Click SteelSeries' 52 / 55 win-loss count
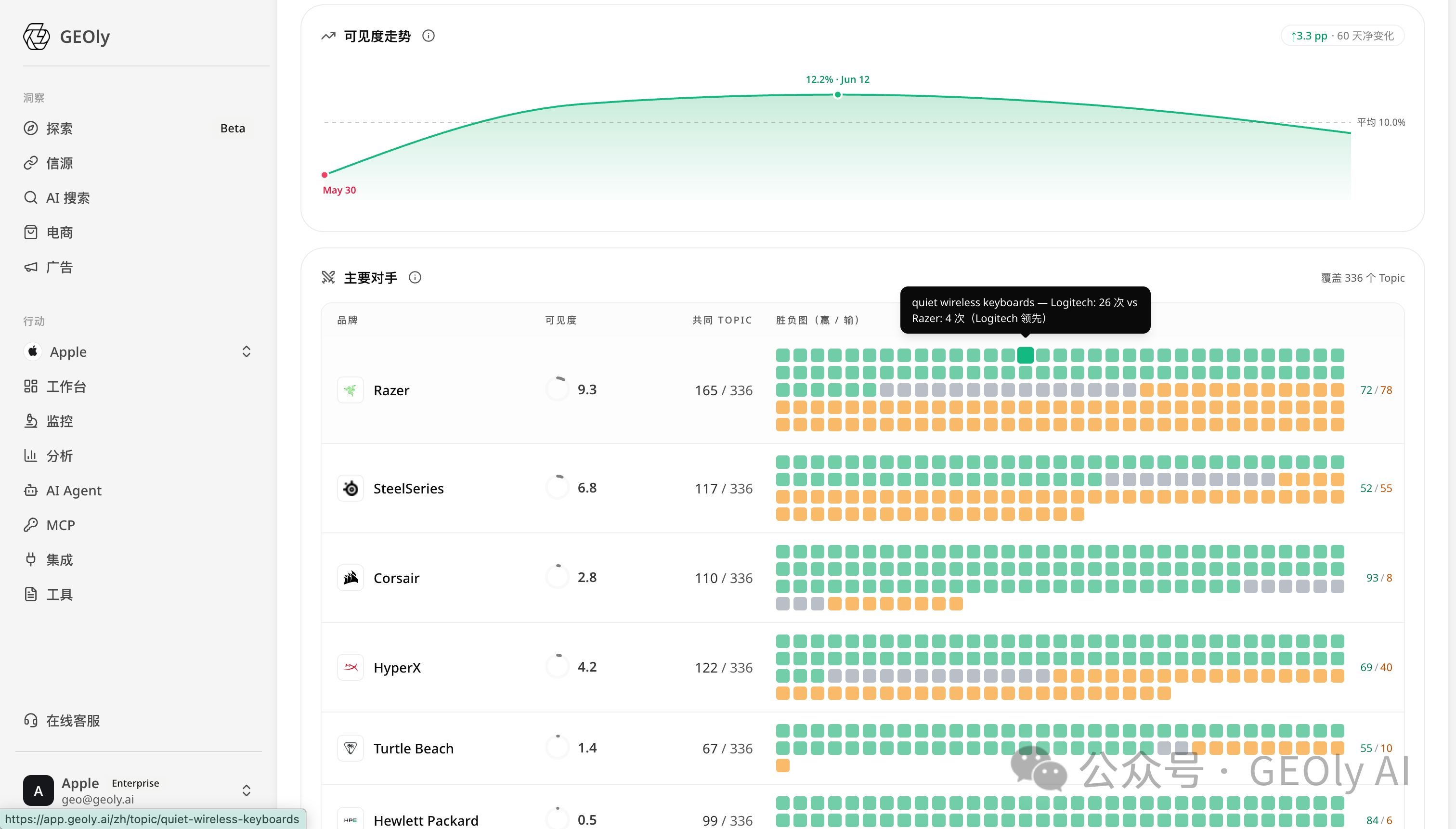The width and height of the screenshot is (1456, 829). pos(1376,489)
